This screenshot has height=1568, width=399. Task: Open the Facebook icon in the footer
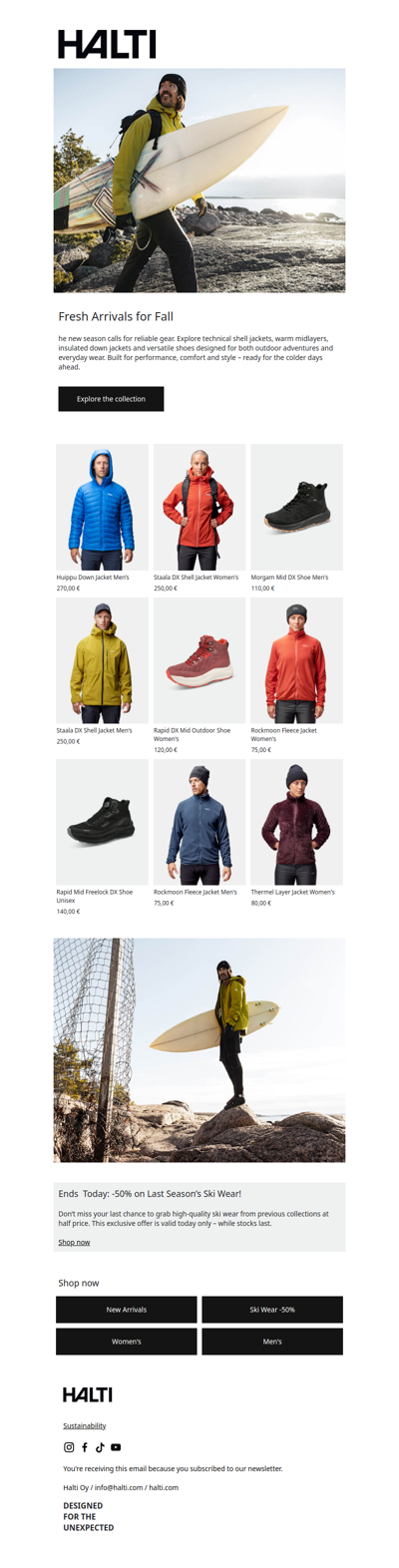tap(85, 1446)
